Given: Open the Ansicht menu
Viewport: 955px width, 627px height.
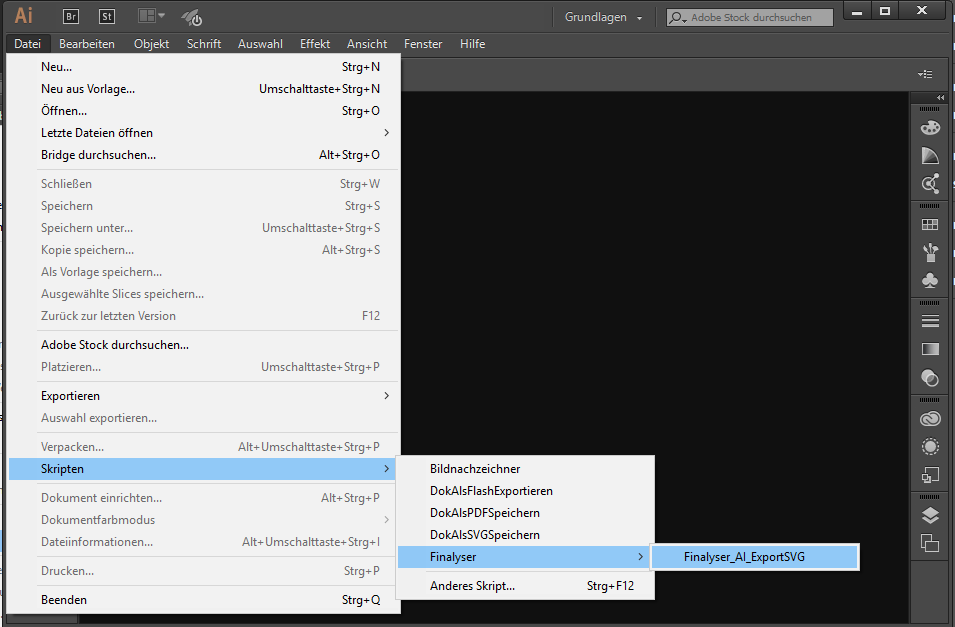Looking at the screenshot, I should [x=367, y=44].
